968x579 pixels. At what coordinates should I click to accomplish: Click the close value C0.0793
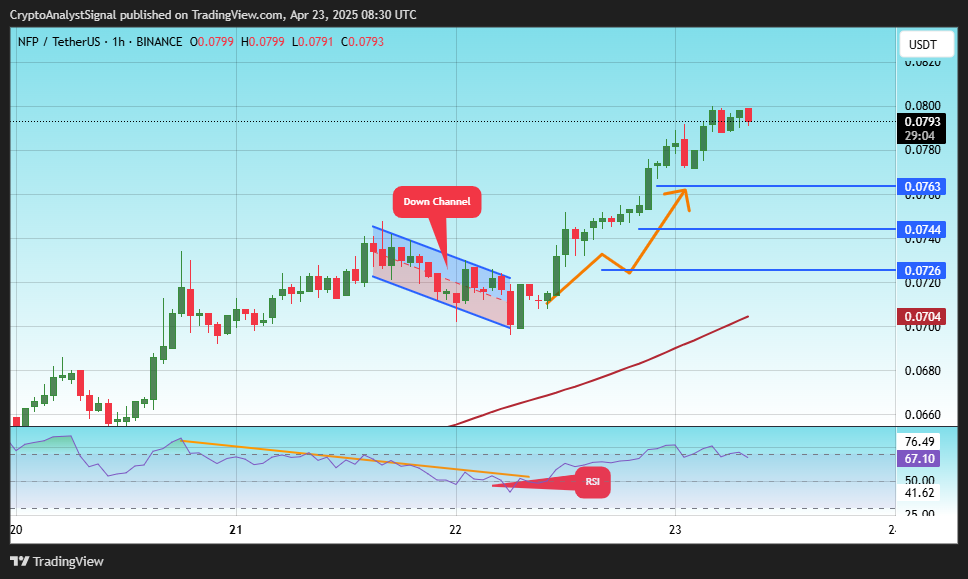pyautogui.click(x=362, y=42)
